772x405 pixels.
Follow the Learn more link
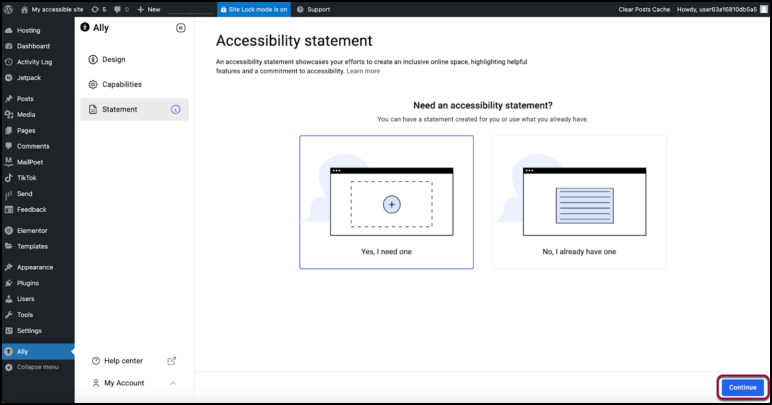[x=363, y=71]
